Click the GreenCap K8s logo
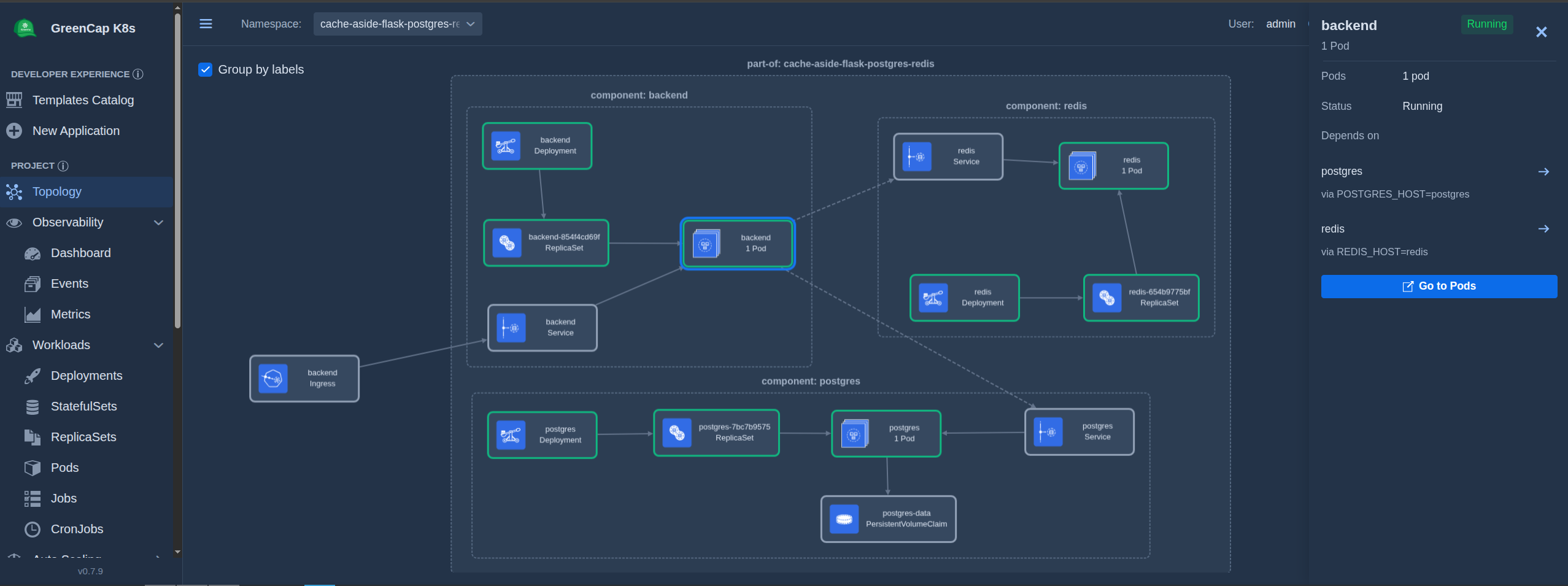 25,28
